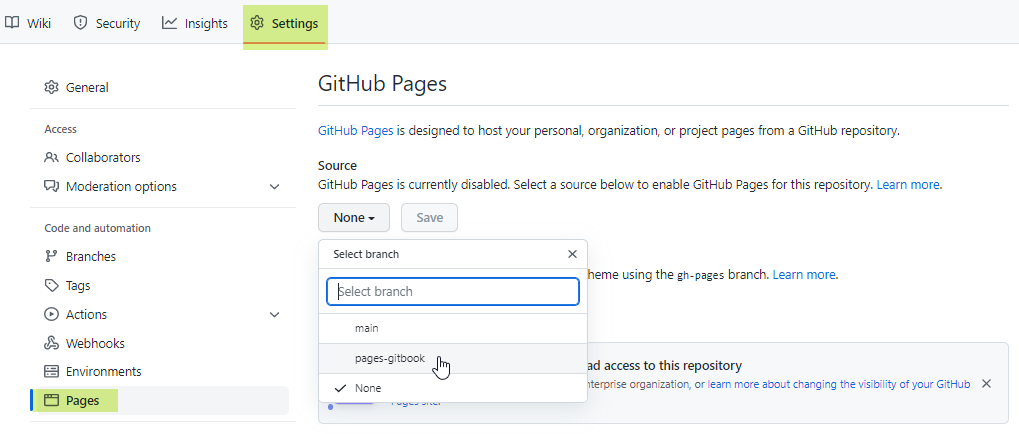Viewport: 1019px width, 434px height.
Task: Click the Security shield icon
Action: [81, 23]
